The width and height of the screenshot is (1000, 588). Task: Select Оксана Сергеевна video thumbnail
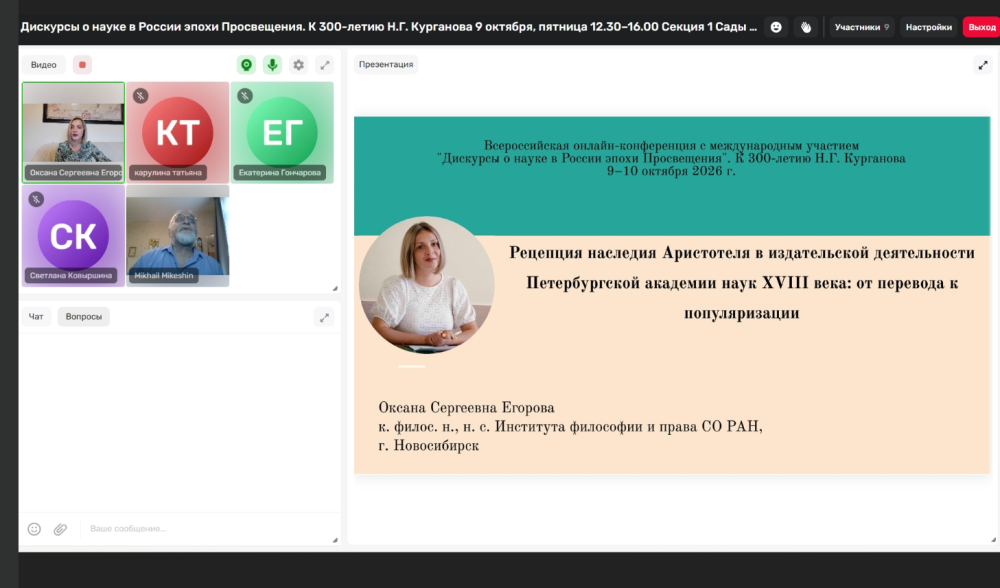(x=73, y=133)
